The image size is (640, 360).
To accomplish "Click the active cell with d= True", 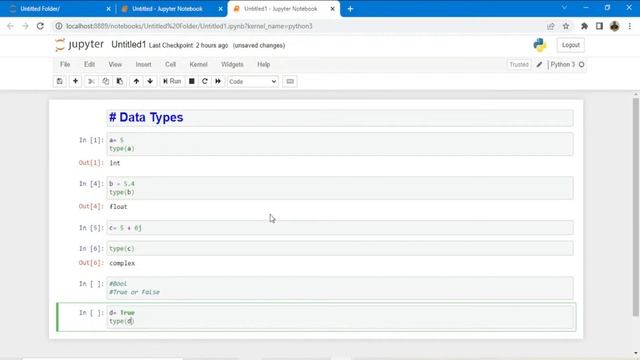I will pyautogui.click(x=340, y=317).
